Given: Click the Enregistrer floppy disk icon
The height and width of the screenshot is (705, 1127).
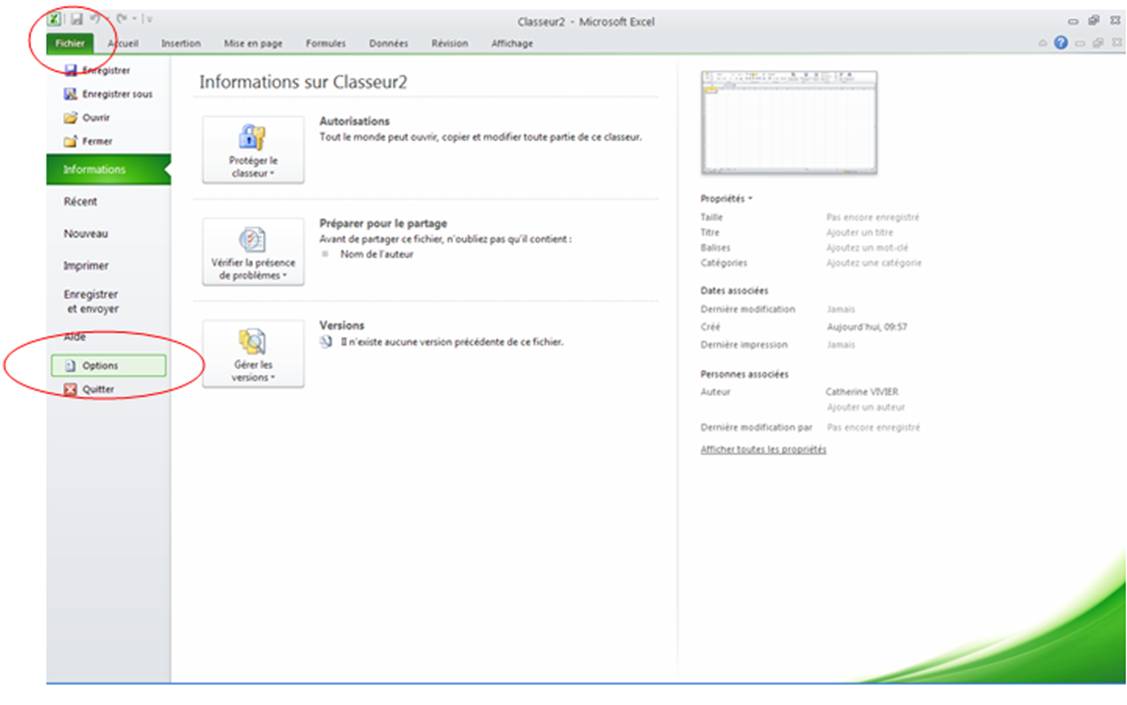Looking at the screenshot, I should pos(70,70).
